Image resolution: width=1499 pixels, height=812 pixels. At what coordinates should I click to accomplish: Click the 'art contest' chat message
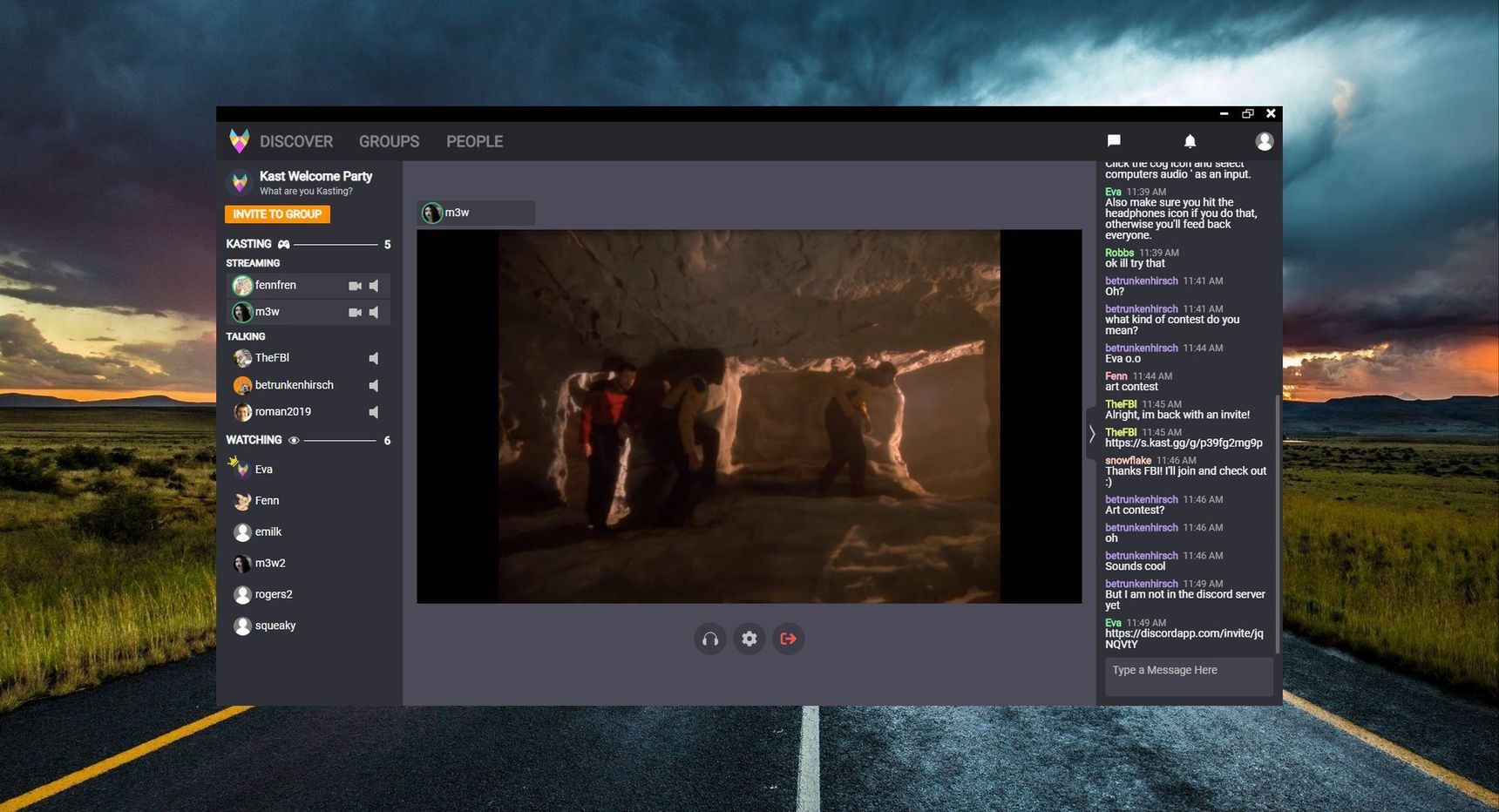1131,387
